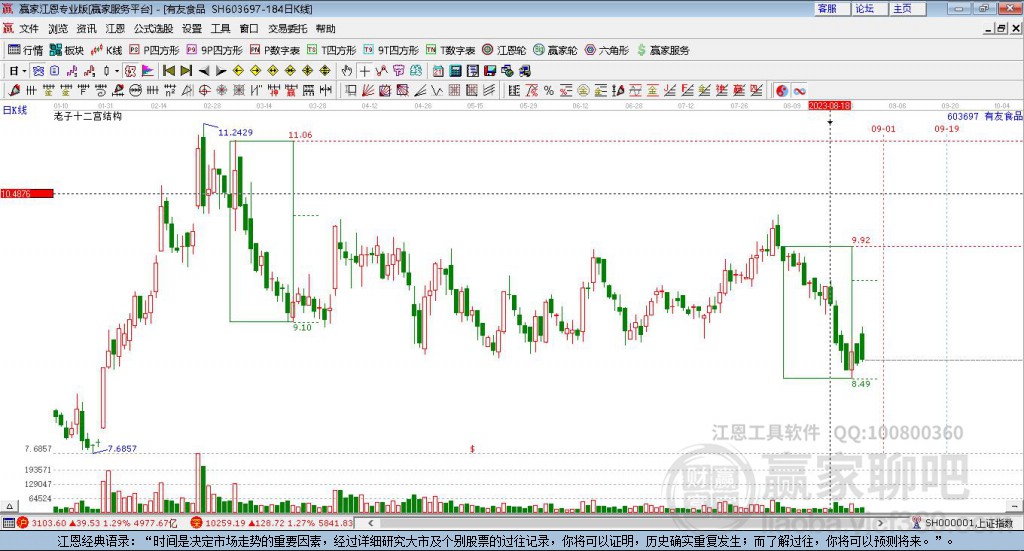
Task: Open the 公式选股 menu
Action: pyautogui.click(x=153, y=29)
